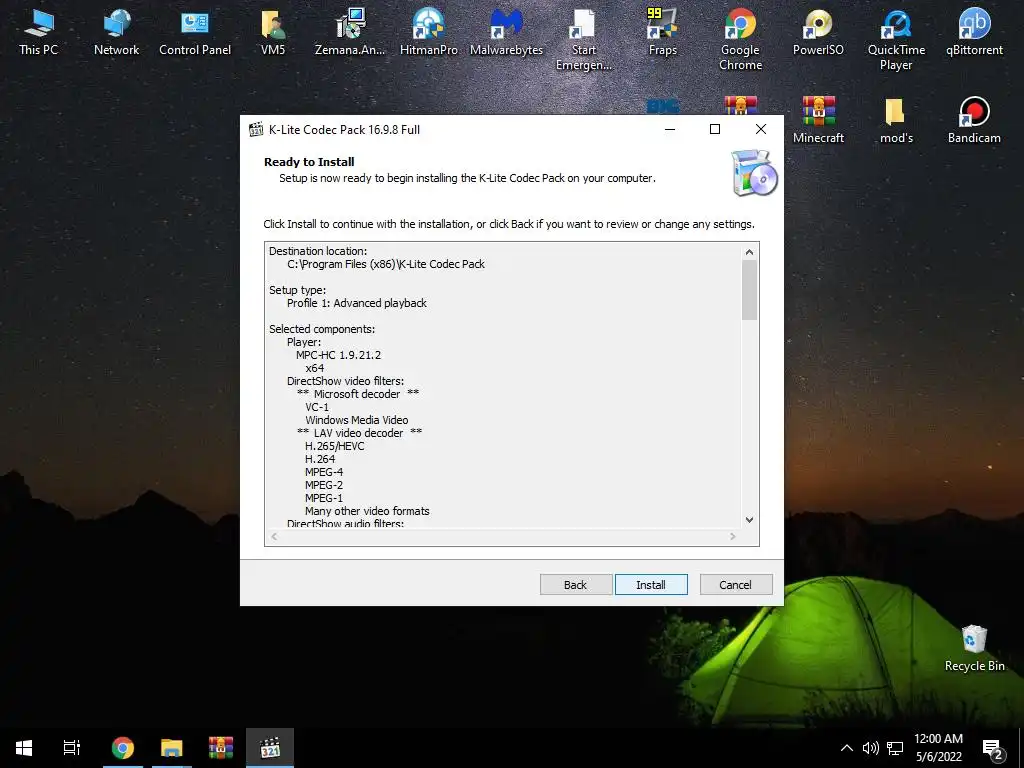The width and height of the screenshot is (1024, 768).
Task: Open Task View on taskbar
Action: click(x=72, y=748)
